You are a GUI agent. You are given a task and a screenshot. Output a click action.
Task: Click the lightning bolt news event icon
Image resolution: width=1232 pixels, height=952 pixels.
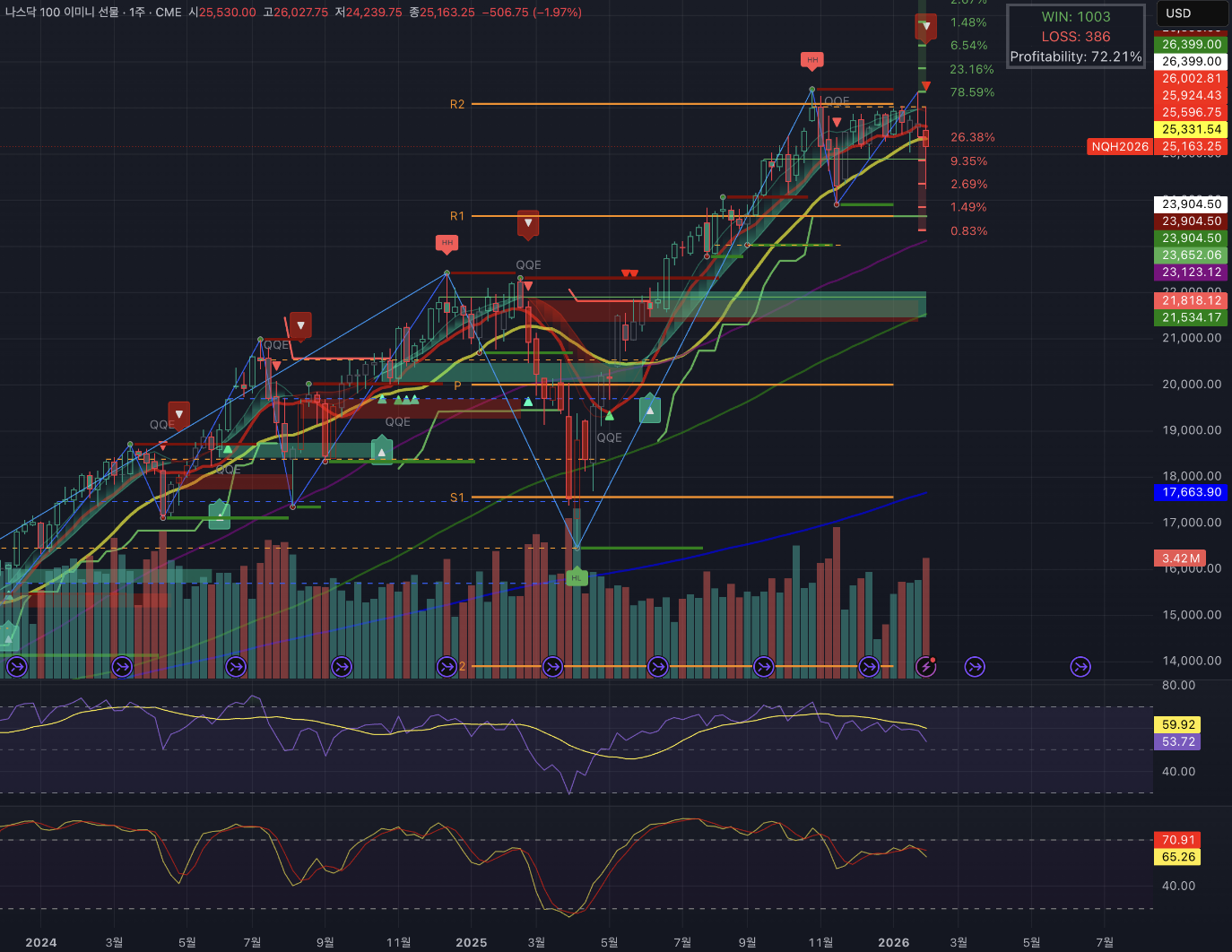click(x=925, y=667)
